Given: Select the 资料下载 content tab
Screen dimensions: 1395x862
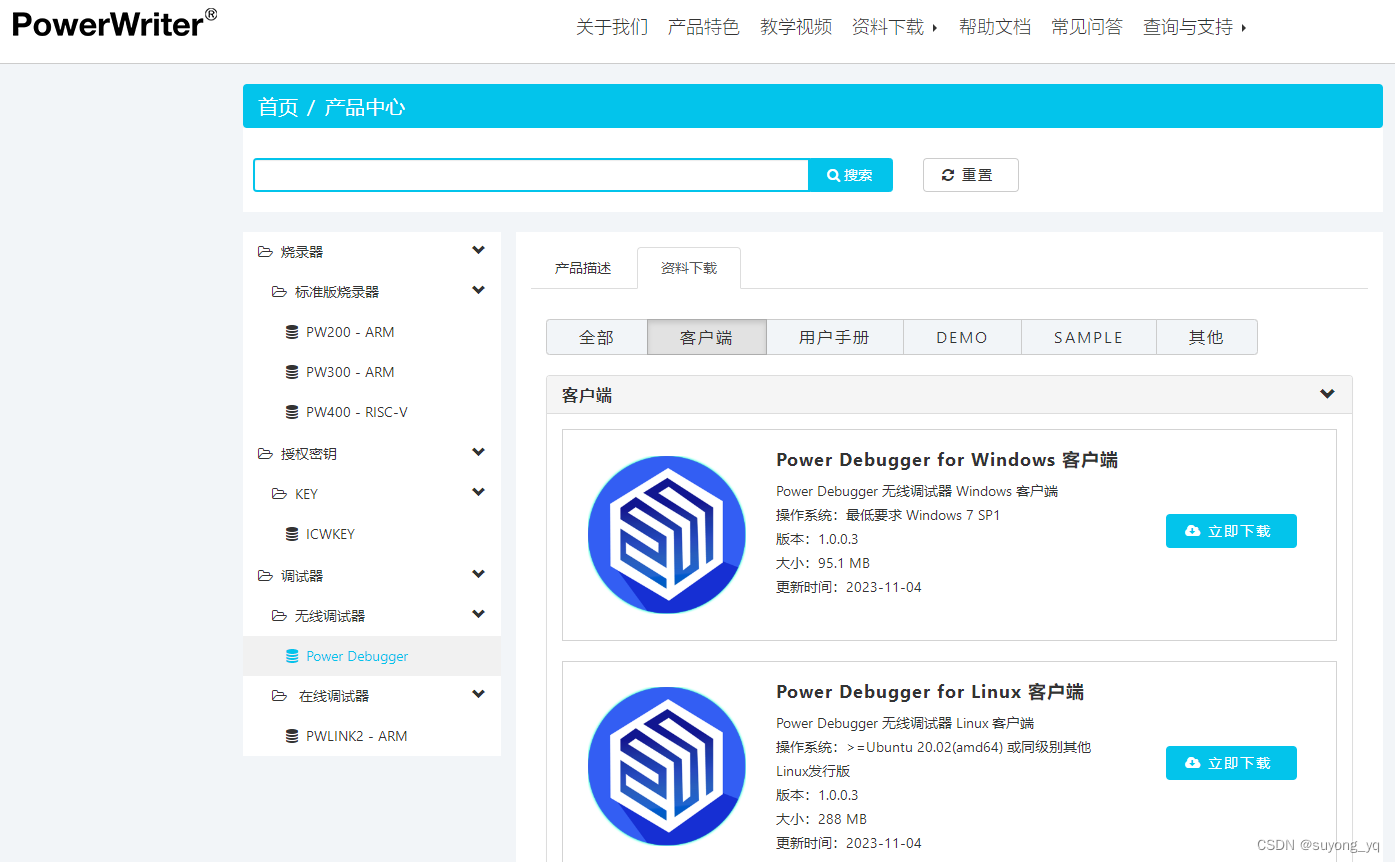Looking at the screenshot, I should (689, 268).
